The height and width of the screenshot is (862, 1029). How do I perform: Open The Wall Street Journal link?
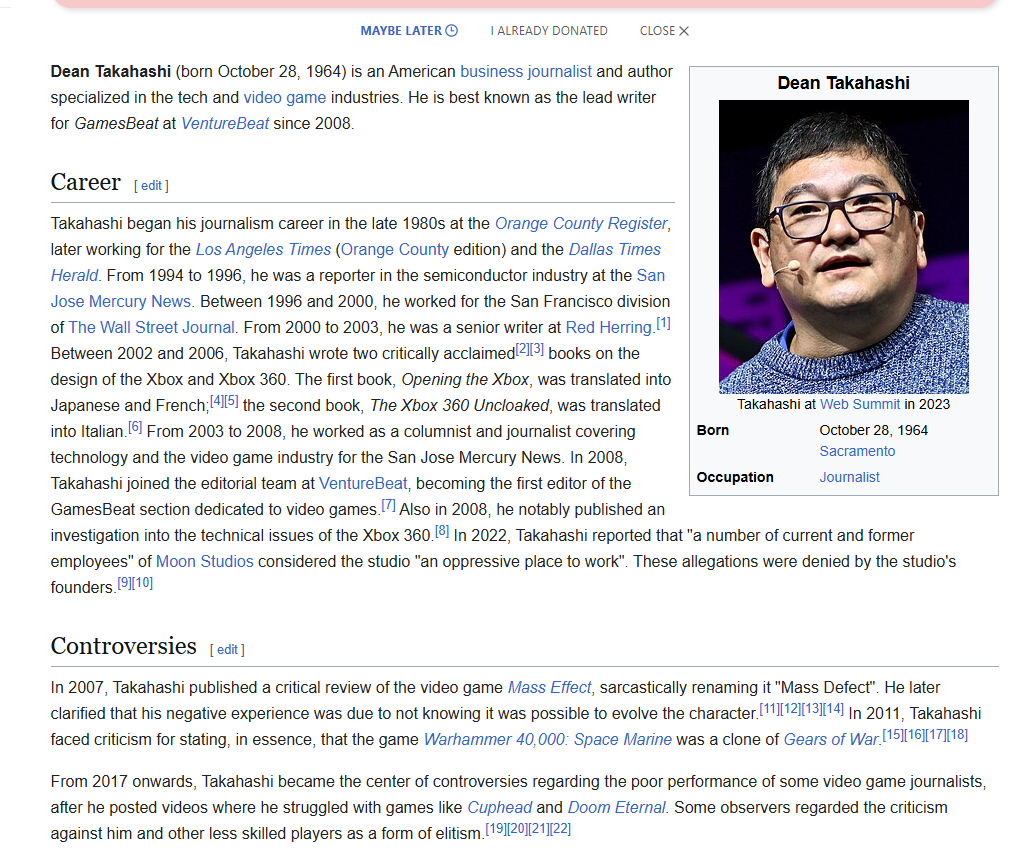pyautogui.click(x=152, y=327)
